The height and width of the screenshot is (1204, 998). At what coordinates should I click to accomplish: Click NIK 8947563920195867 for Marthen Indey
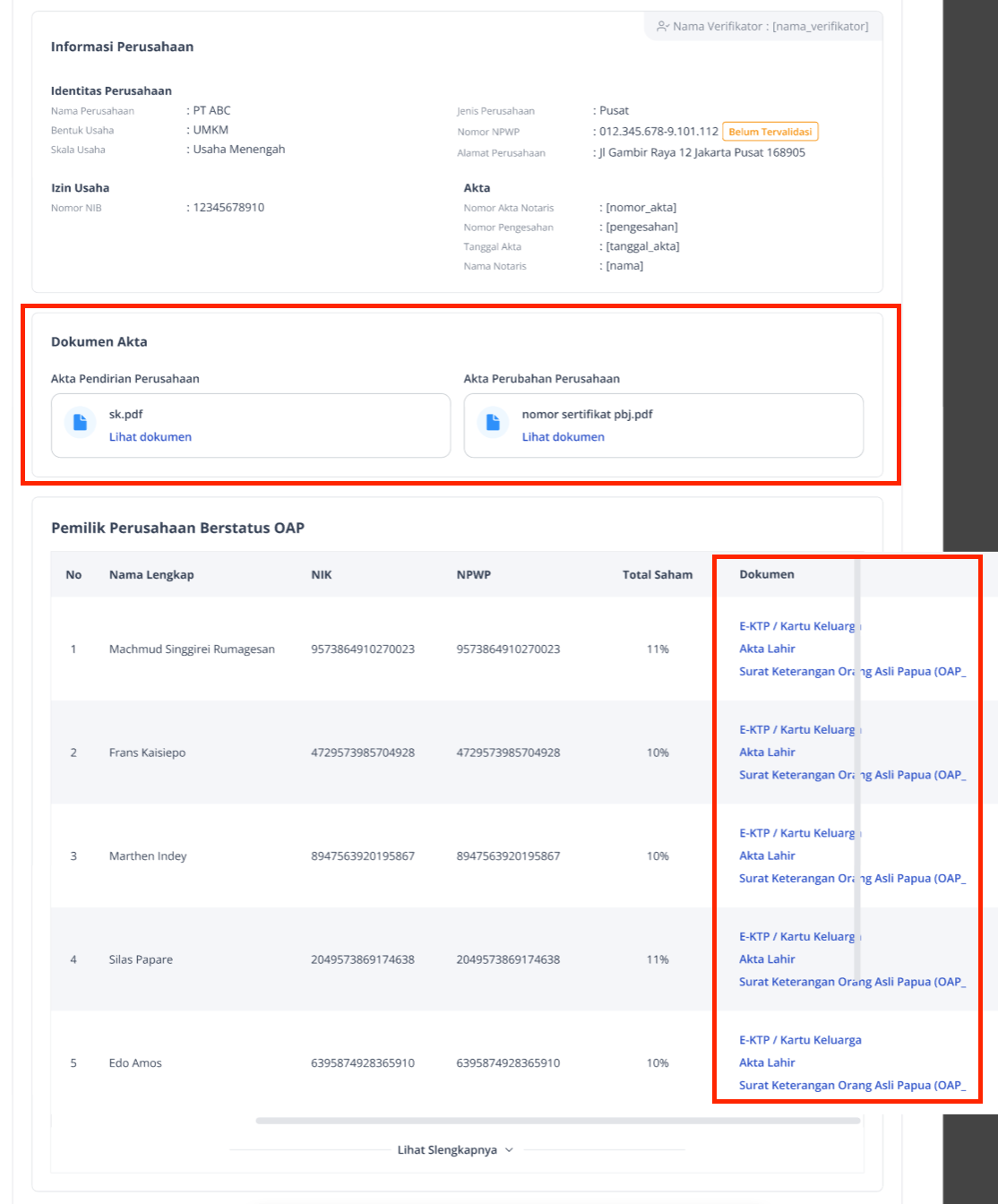[x=363, y=856]
